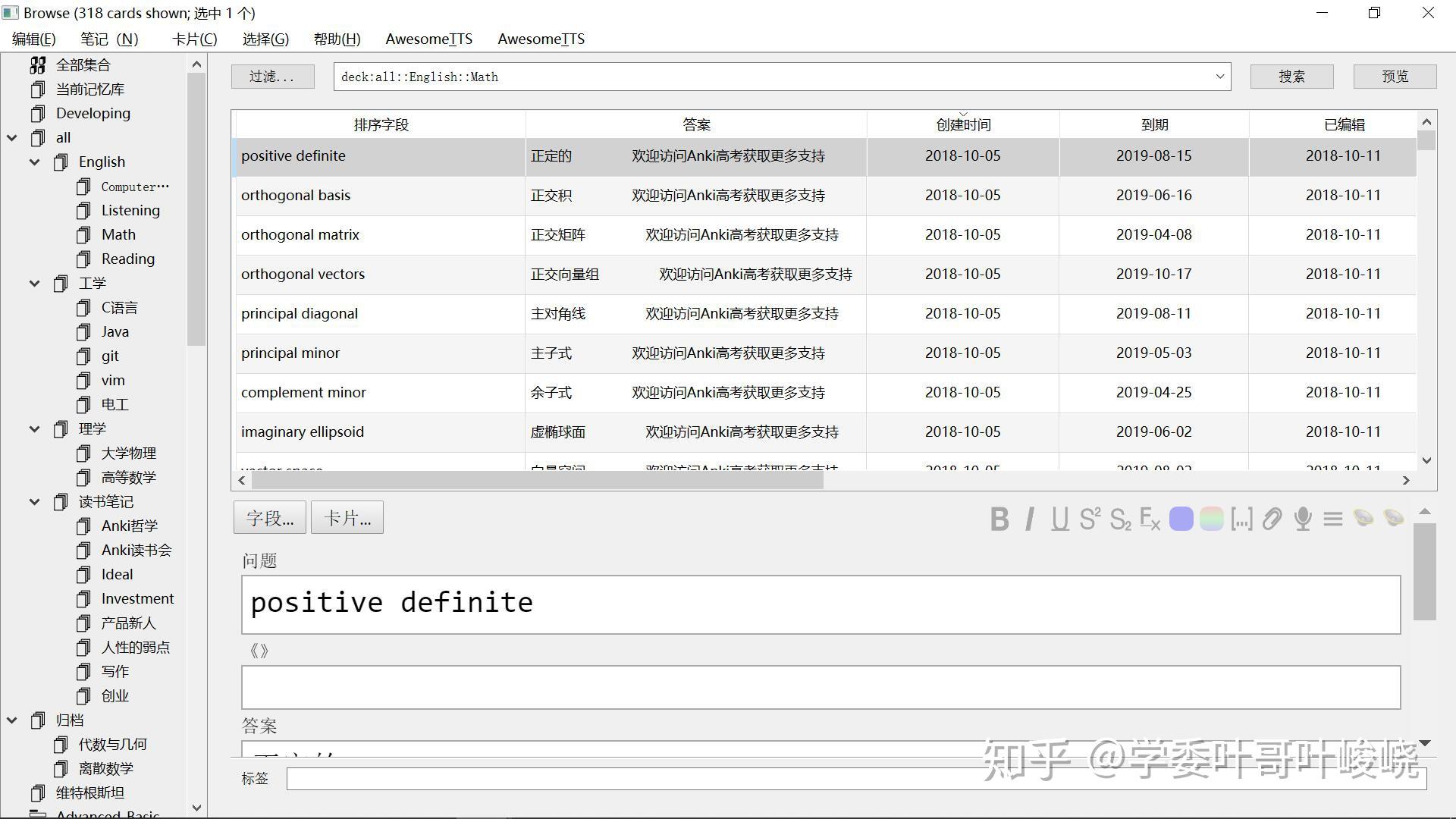
Task: Open the 帮助(H) menu
Action: click(x=337, y=39)
